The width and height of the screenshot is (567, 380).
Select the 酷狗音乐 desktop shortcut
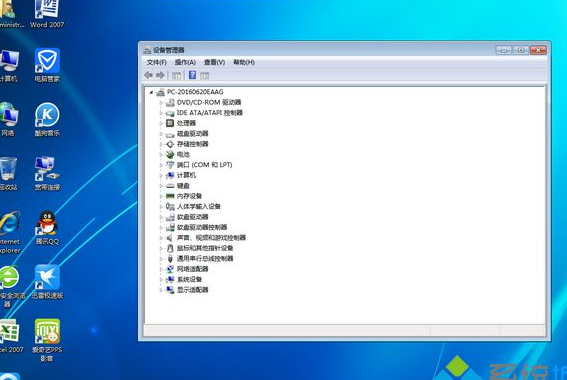point(47,119)
